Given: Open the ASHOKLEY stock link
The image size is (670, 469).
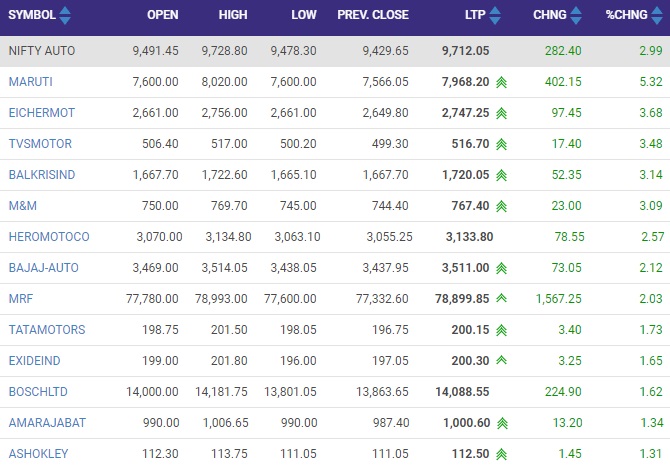Looking at the screenshot, I should coord(38,454).
